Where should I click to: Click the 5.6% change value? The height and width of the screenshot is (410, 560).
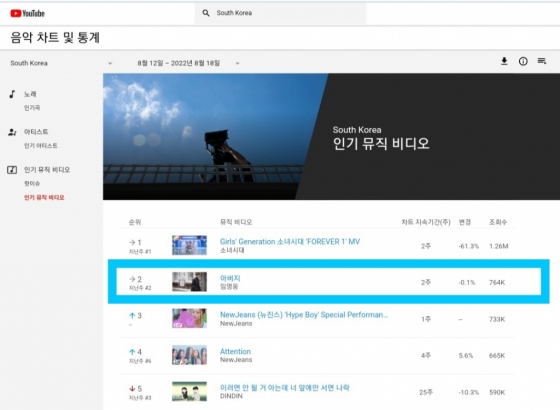point(466,356)
